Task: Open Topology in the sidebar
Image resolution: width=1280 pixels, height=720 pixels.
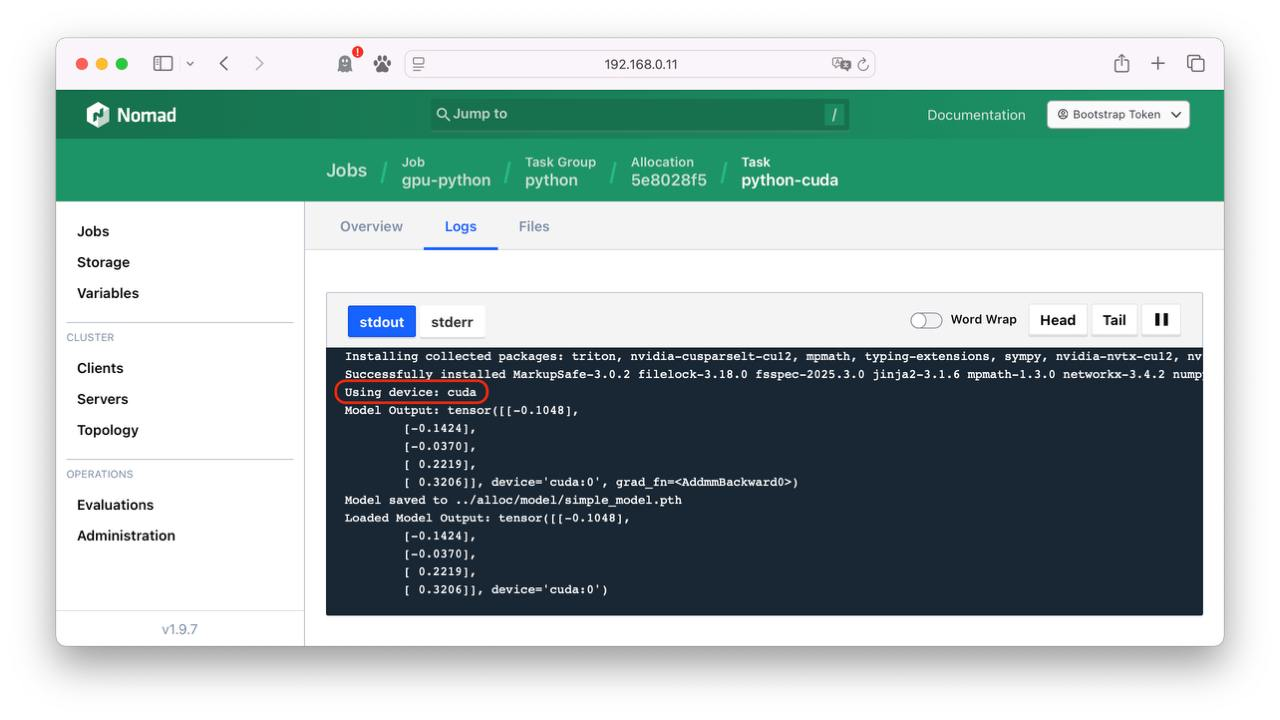Action: coord(108,430)
